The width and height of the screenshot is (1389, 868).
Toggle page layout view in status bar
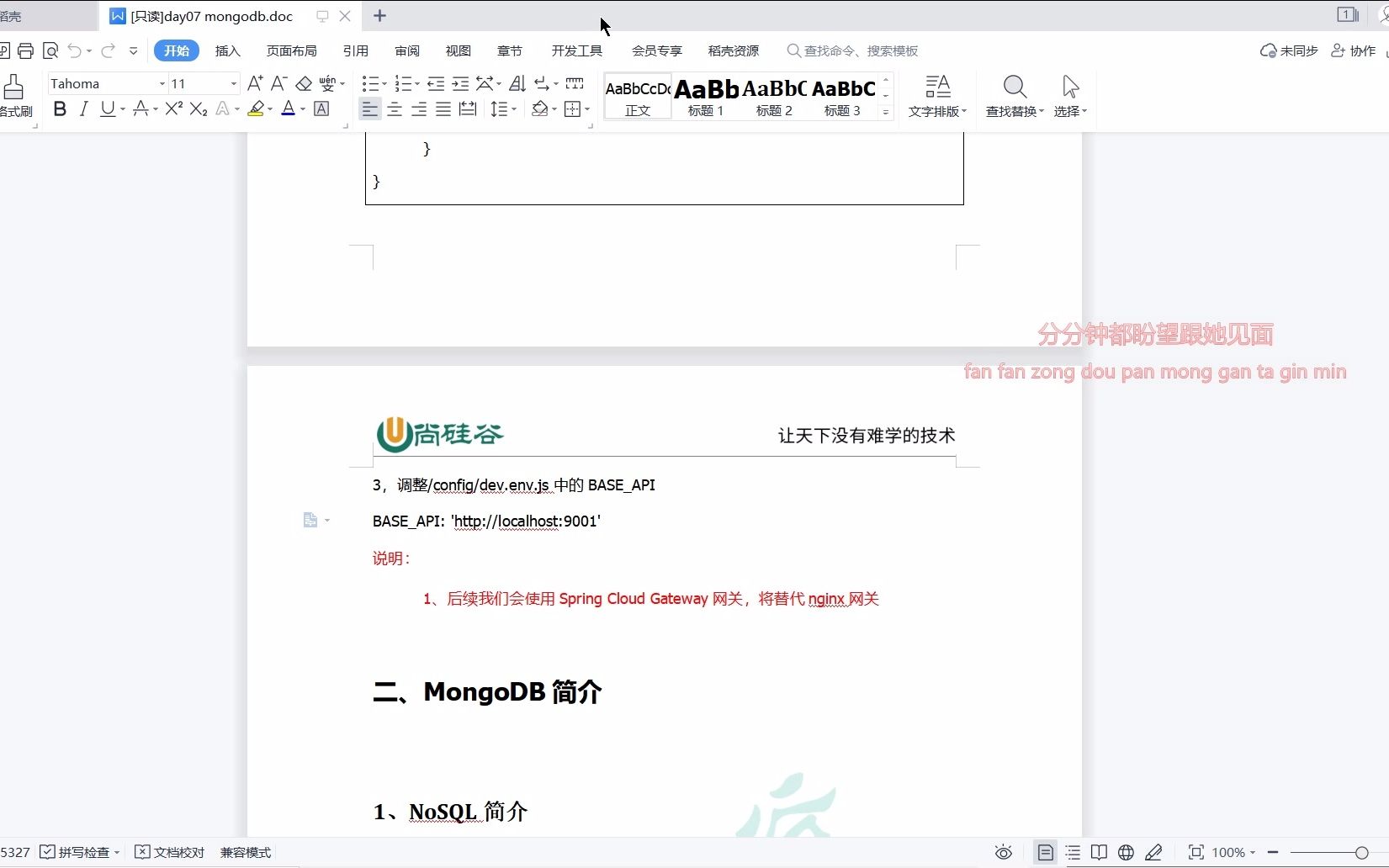click(x=1045, y=852)
